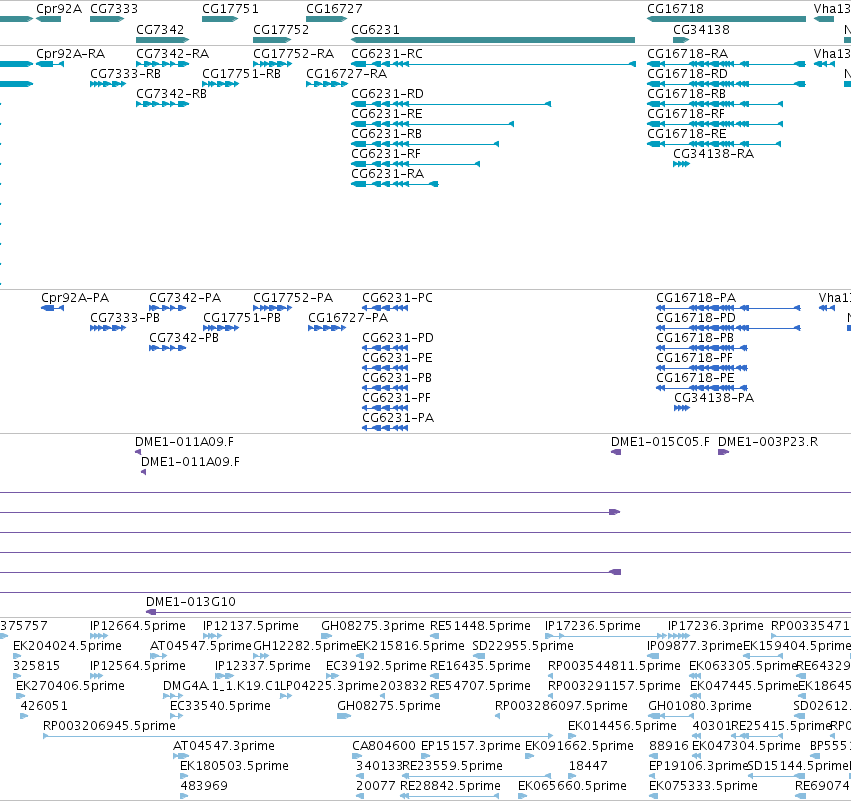This screenshot has width=851, height=801.
Task: Select the CG6231-RB transcript label
Action: pos(386,134)
